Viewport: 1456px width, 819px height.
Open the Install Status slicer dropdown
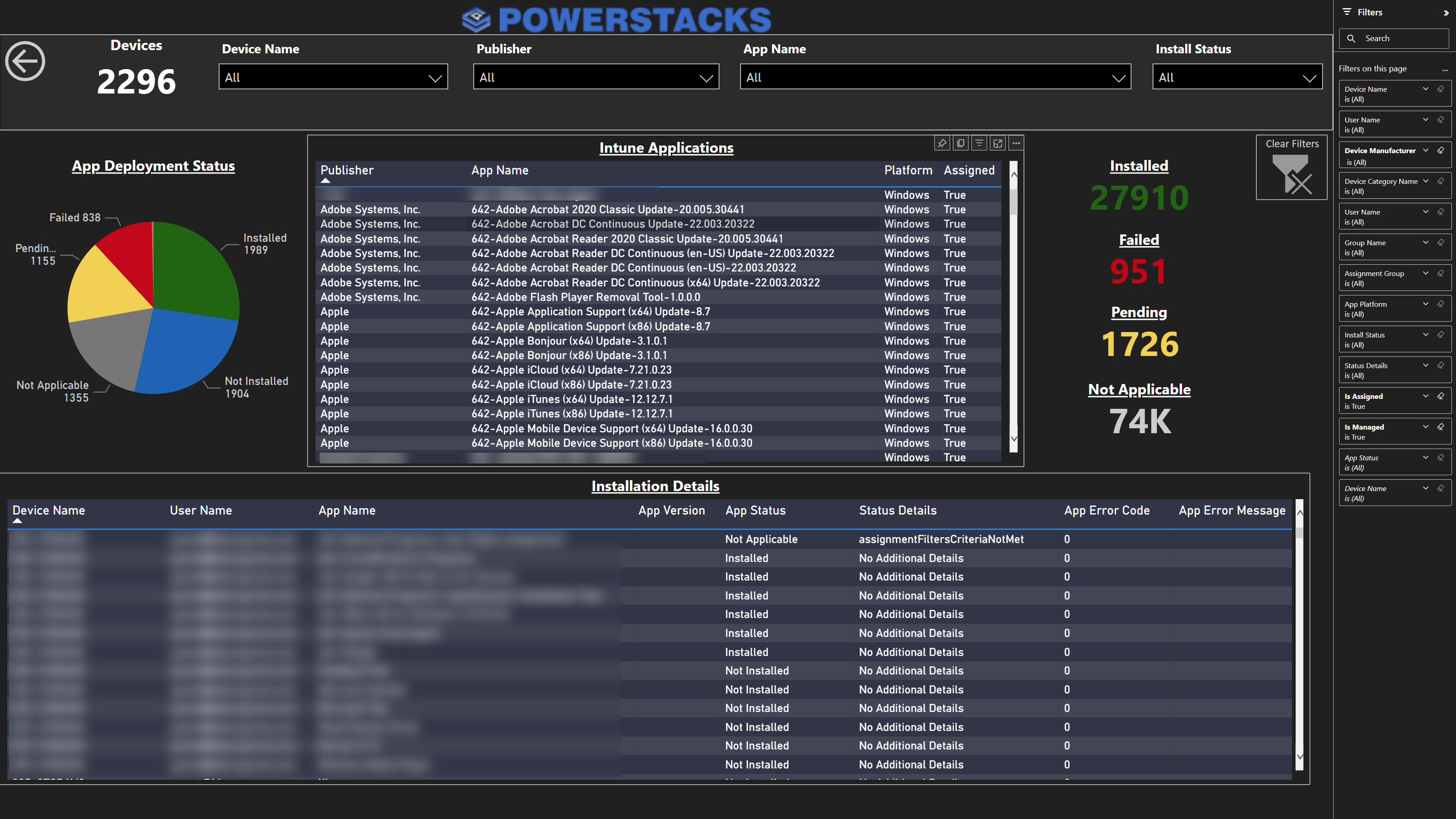pyautogui.click(x=1309, y=78)
